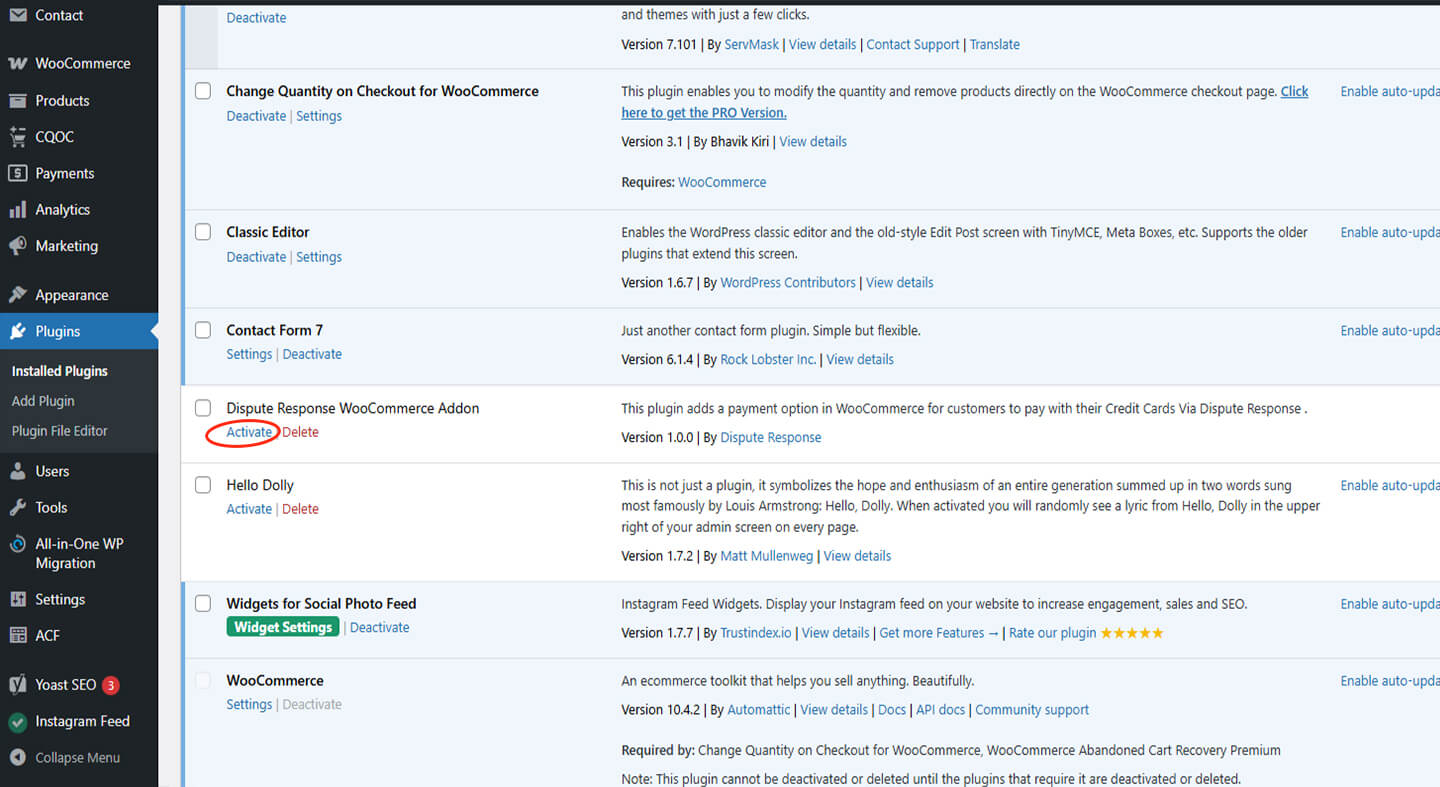The image size is (1440, 787).
Task: Open Products via its sidebar icon
Action: pyautogui.click(x=18, y=100)
